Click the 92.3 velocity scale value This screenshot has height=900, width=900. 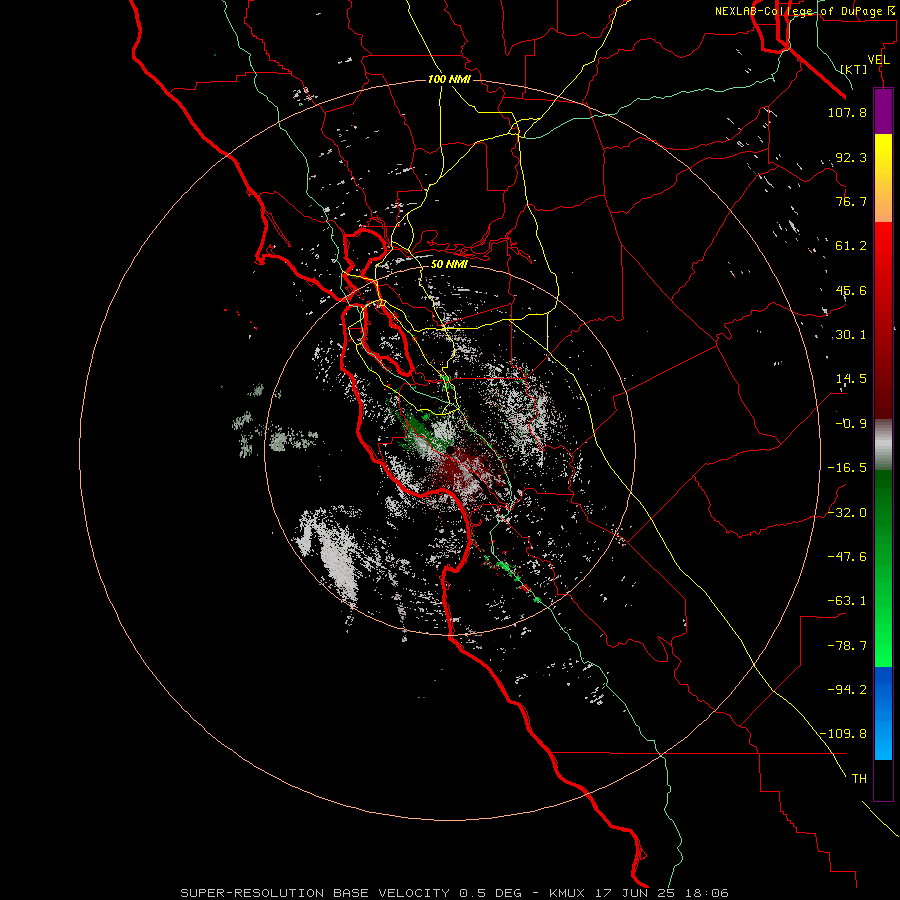pyautogui.click(x=851, y=157)
